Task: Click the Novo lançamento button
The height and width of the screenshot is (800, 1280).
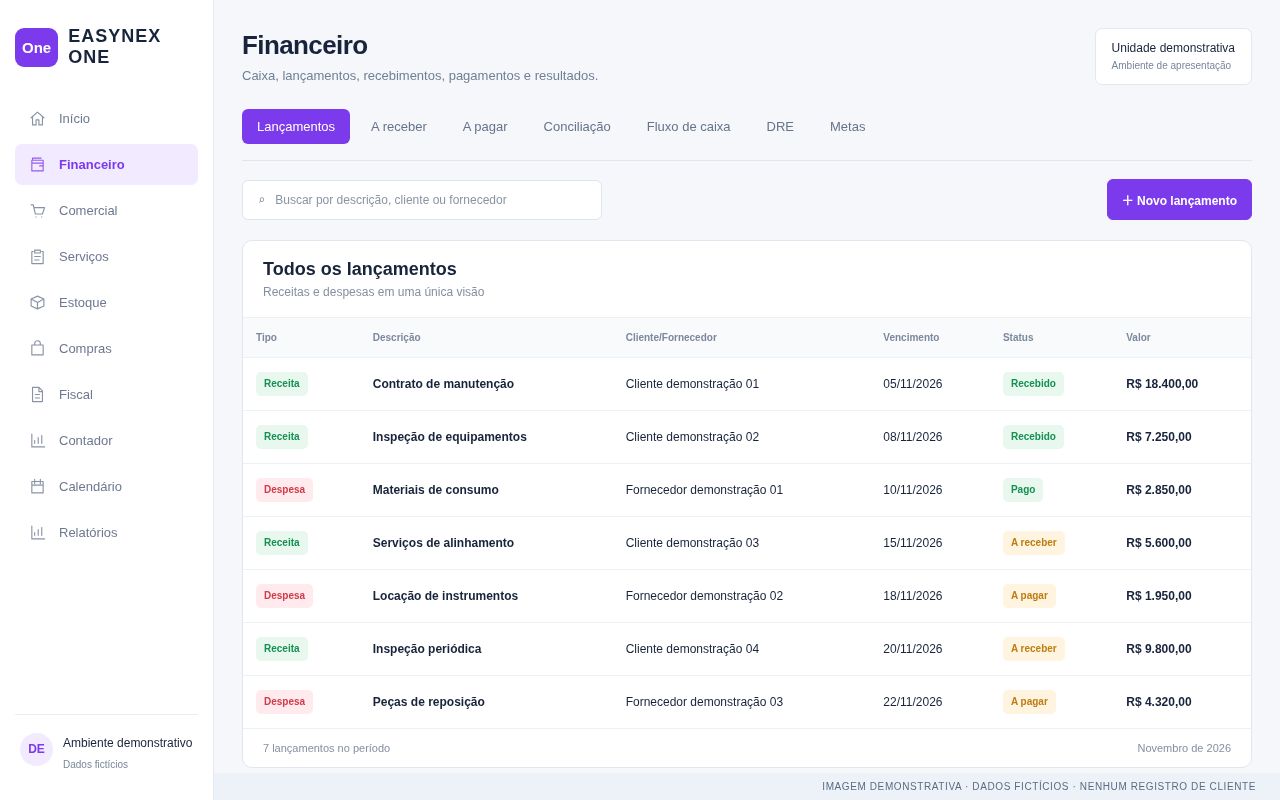Action: coord(1179,200)
